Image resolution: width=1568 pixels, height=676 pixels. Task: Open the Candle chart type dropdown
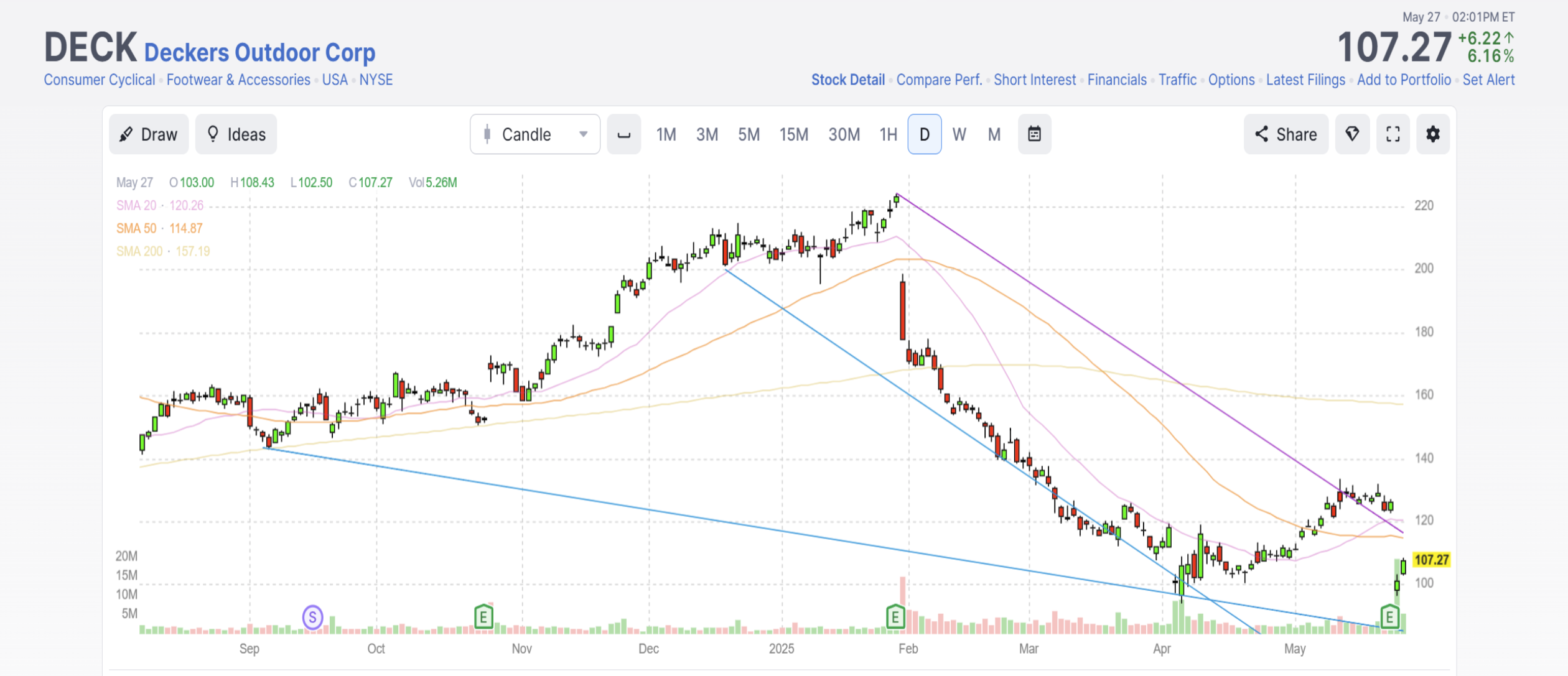pos(535,134)
